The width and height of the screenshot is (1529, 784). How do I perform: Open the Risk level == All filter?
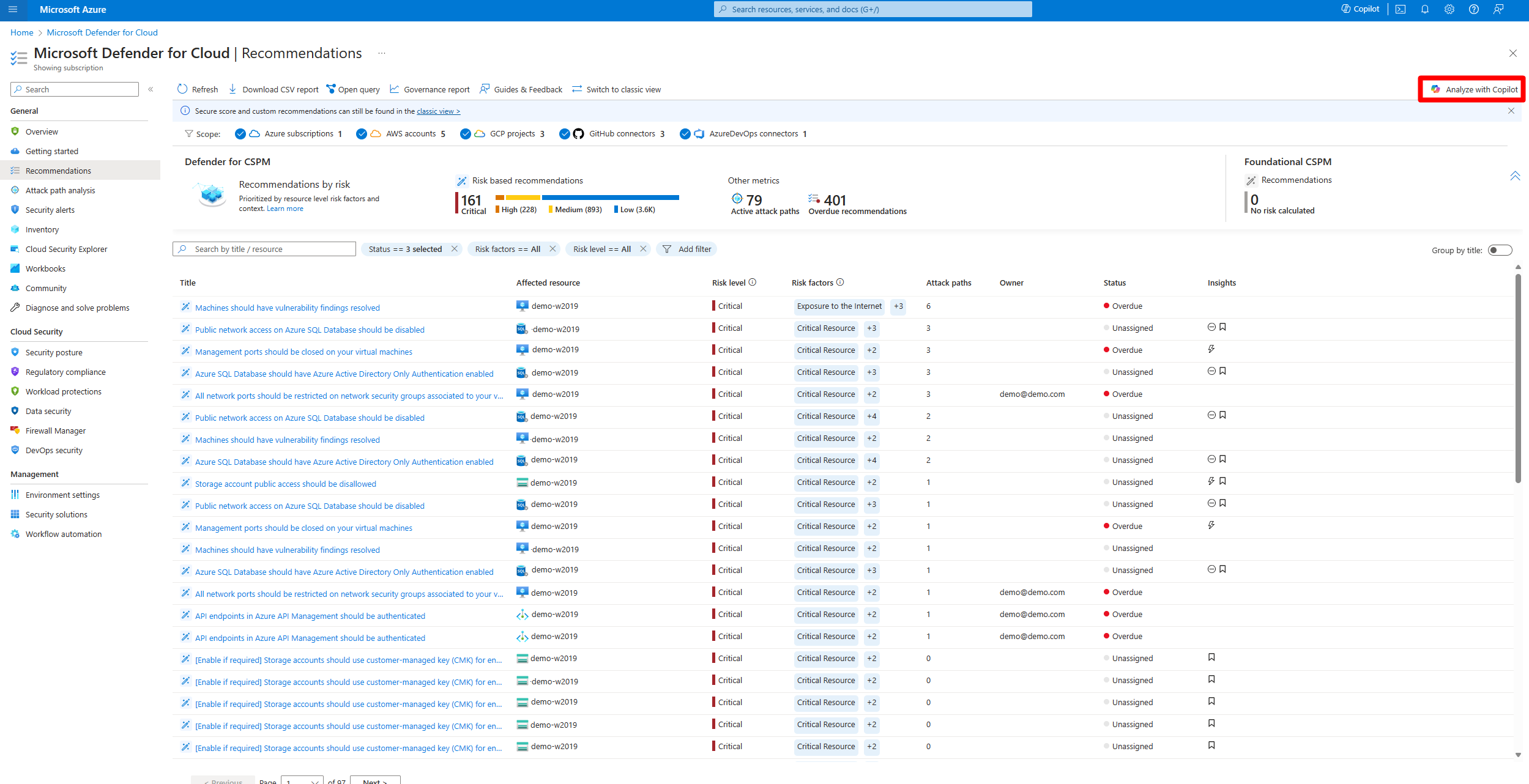[x=601, y=249]
